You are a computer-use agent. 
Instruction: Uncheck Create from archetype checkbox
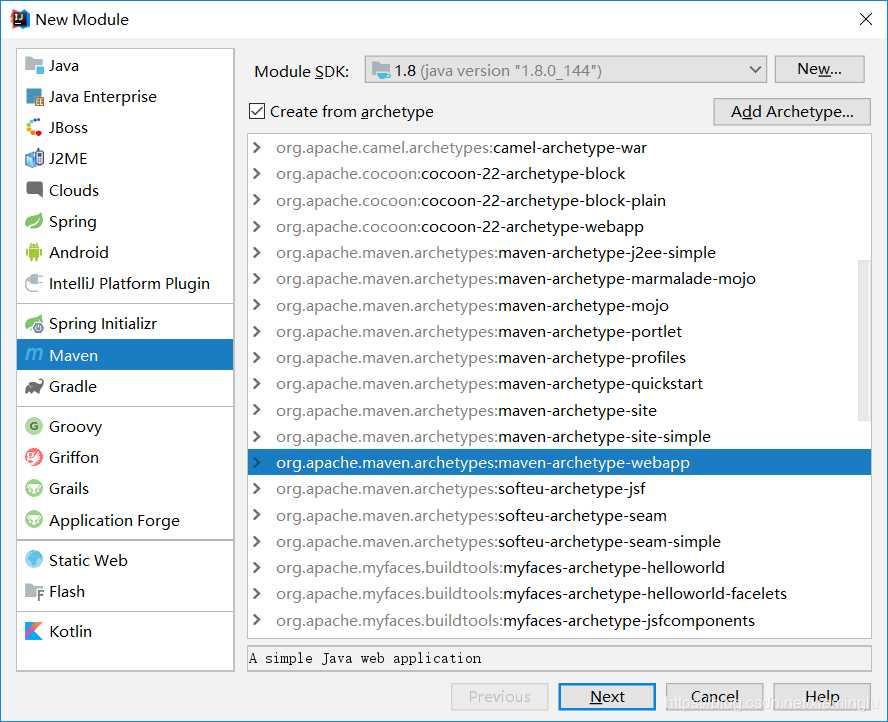[257, 111]
